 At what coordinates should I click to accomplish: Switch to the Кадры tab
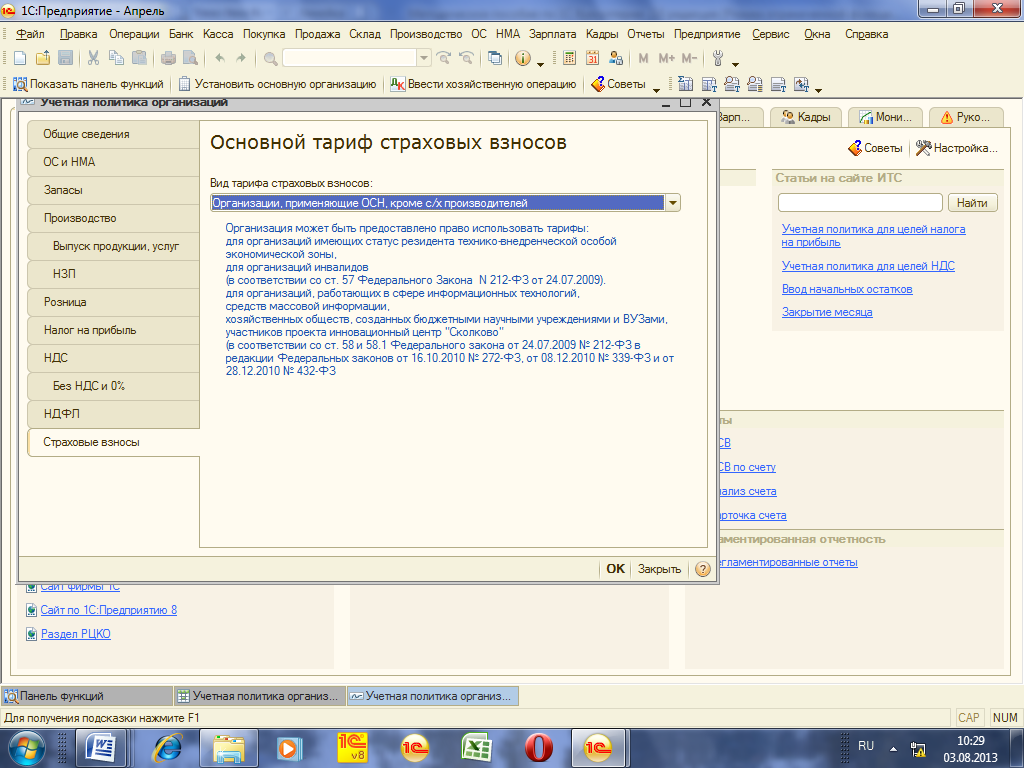click(807, 117)
